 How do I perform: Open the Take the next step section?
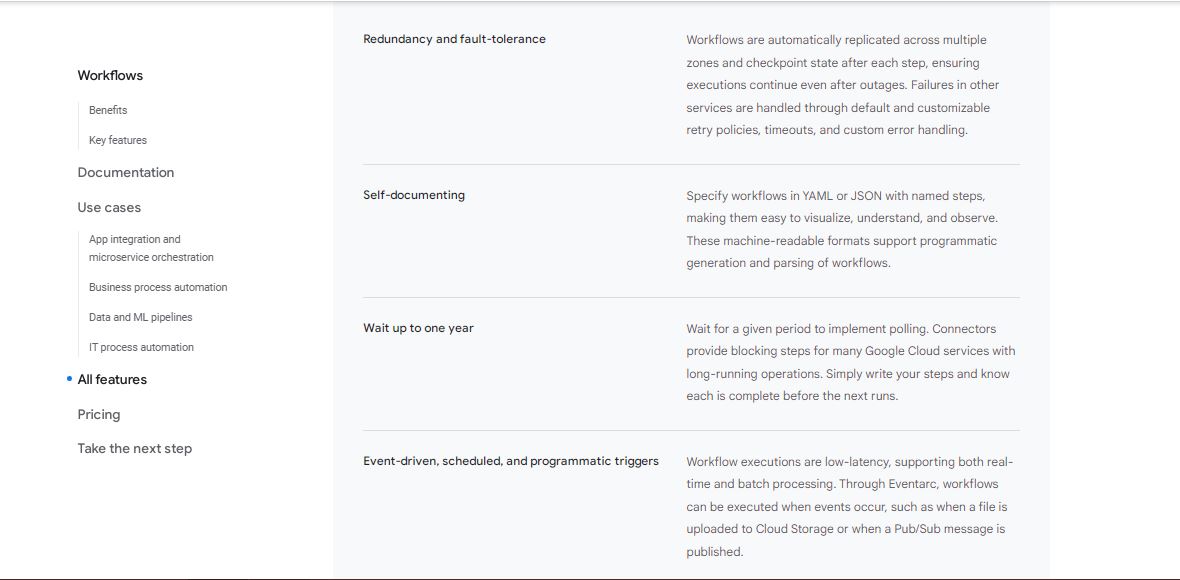(x=134, y=448)
